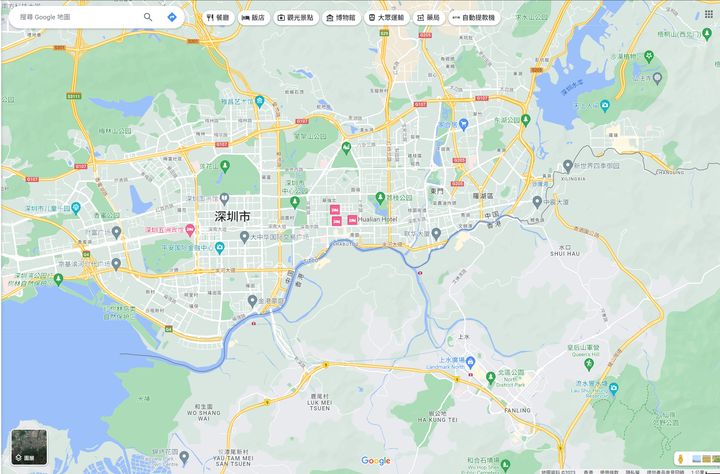
Task: Click the FANLING place label
Action: [x=517, y=410]
